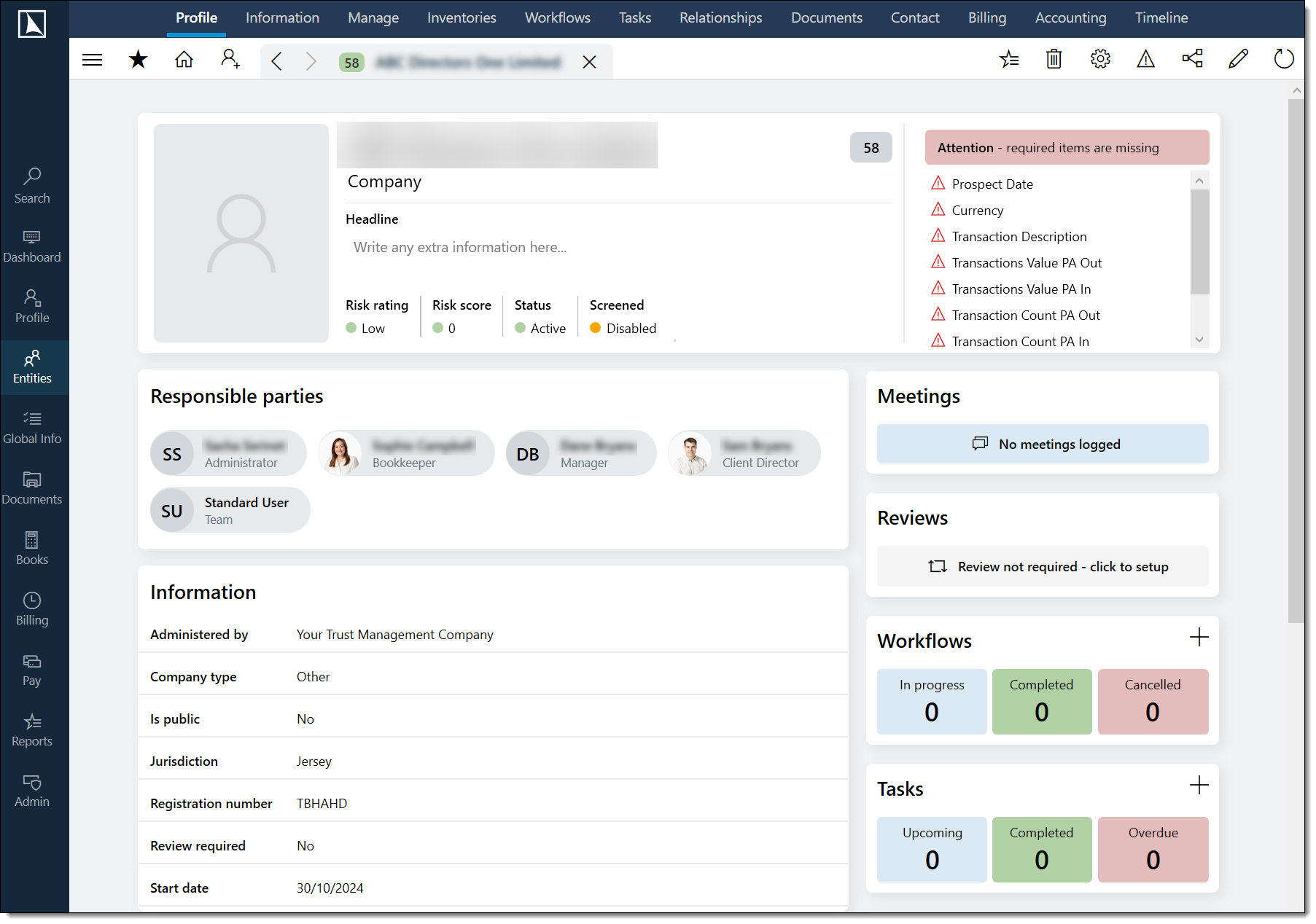
Task: Add a new person via the add-person icon
Action: pyautogui.click(x=230, y=60)
